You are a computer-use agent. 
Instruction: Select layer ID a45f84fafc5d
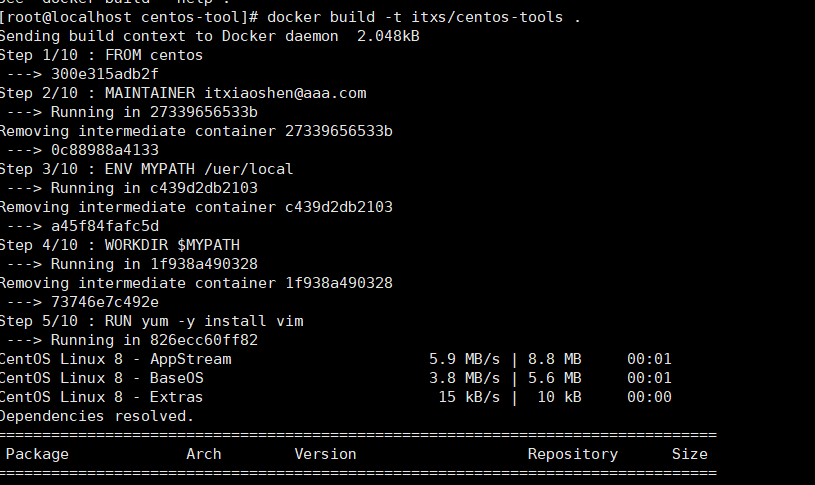click(x=104, y=226)
